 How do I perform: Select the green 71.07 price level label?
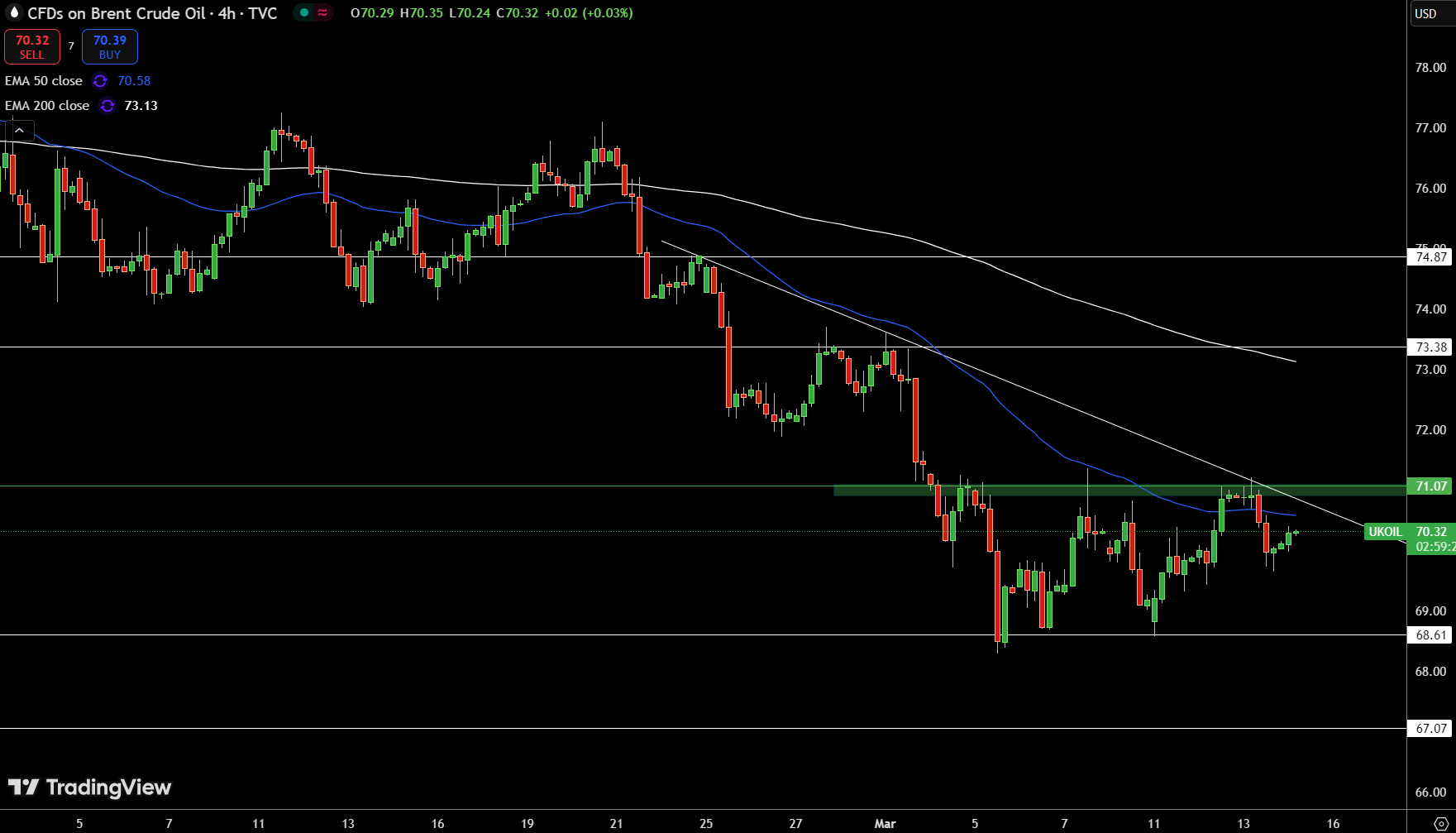click(1431, 486)
